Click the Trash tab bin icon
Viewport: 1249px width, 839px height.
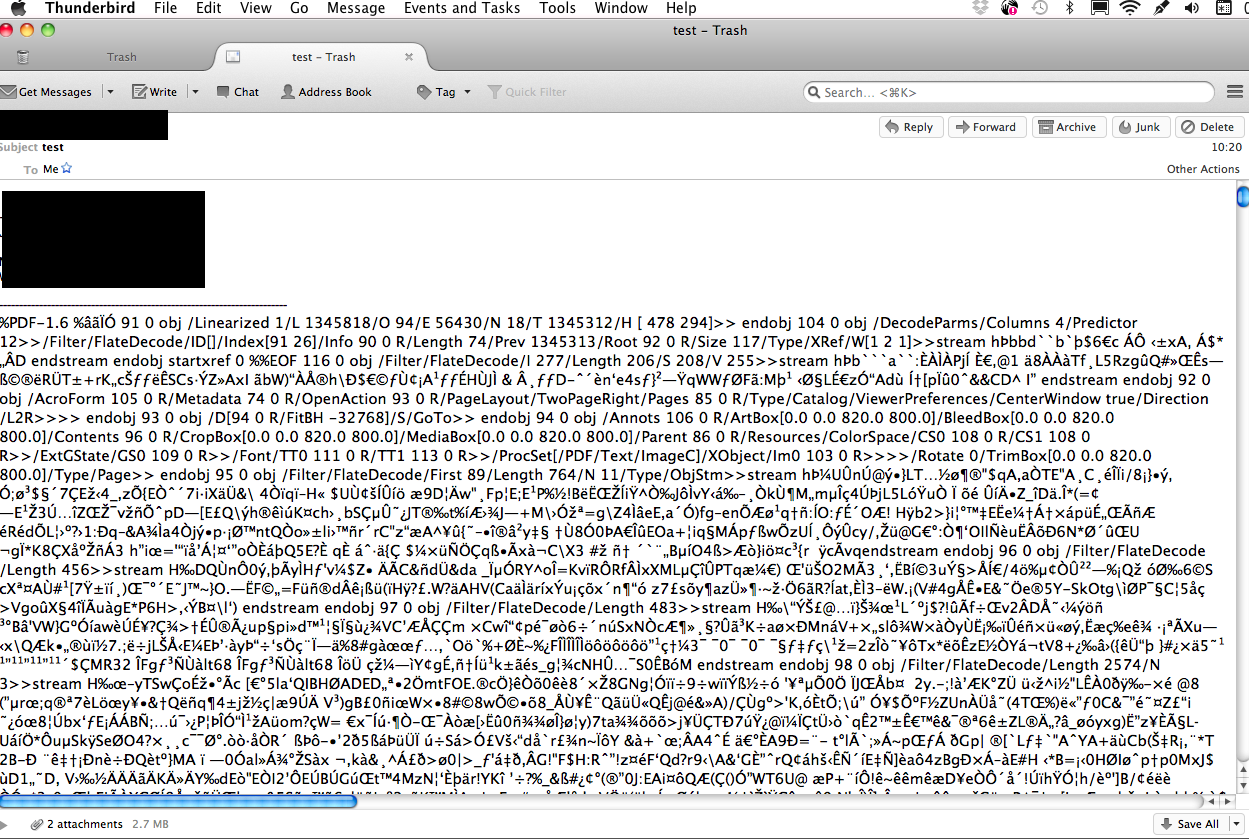[23, 57]
